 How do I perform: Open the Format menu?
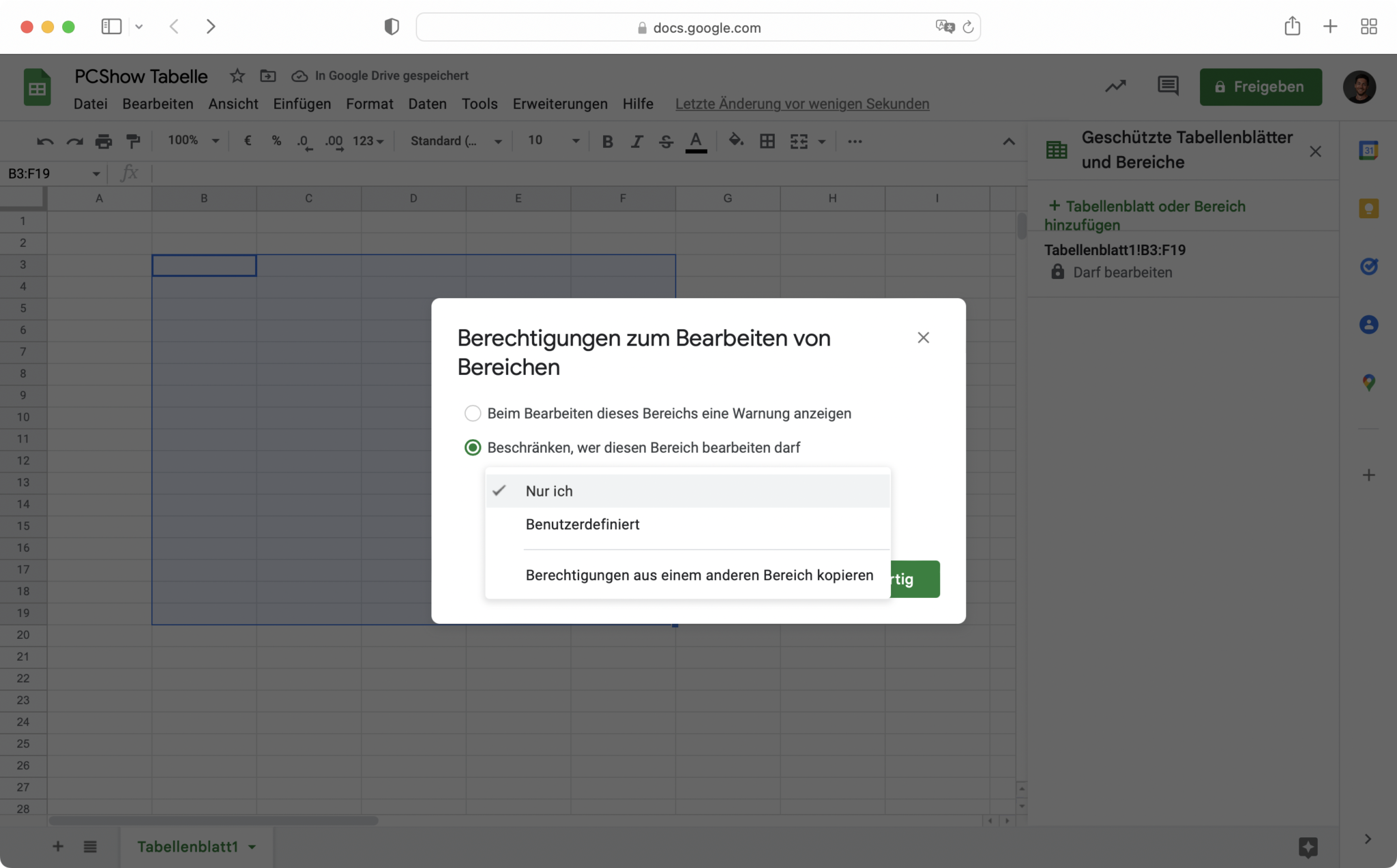369,104
